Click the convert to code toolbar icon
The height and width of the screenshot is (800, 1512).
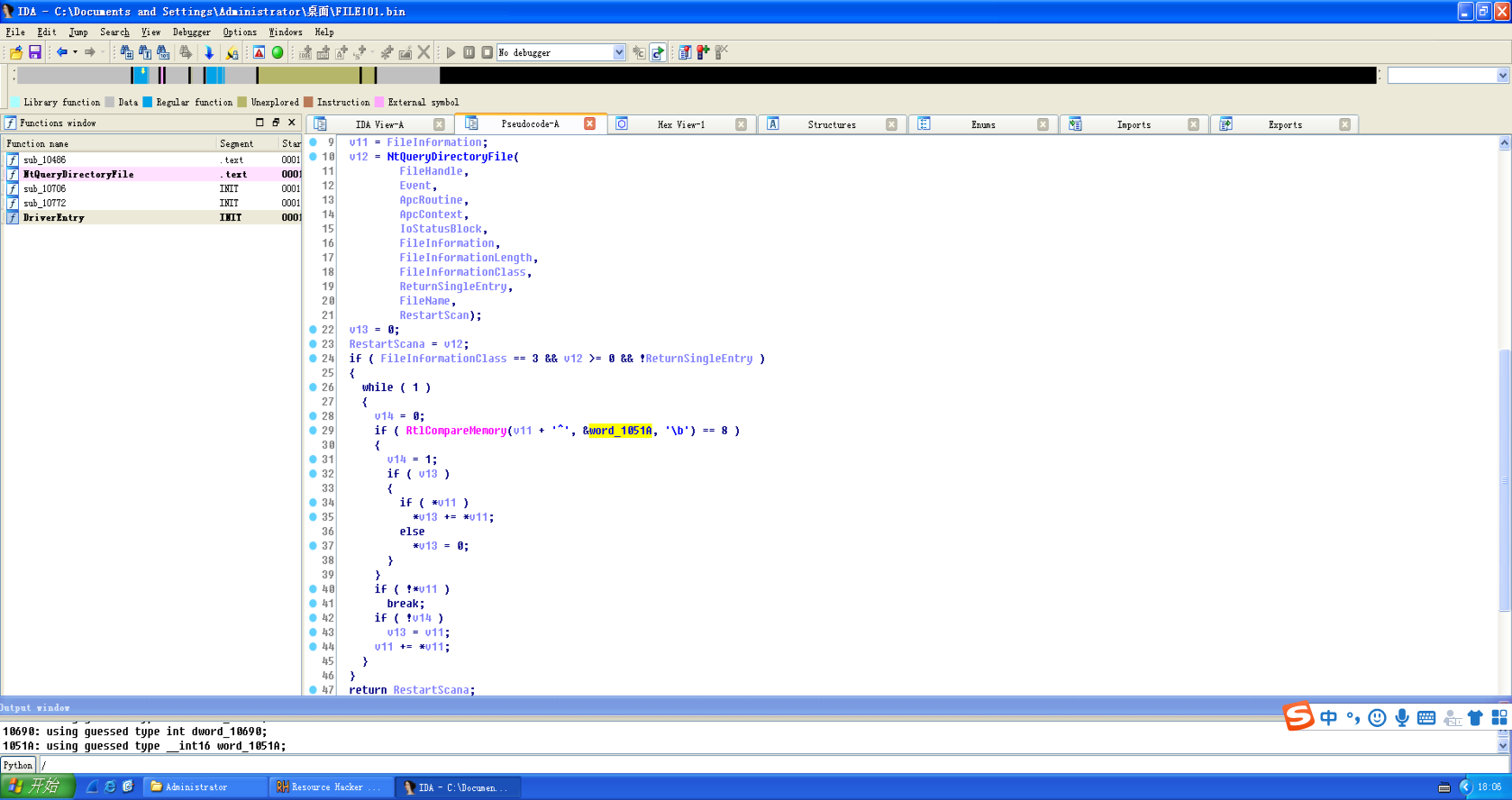305,52
